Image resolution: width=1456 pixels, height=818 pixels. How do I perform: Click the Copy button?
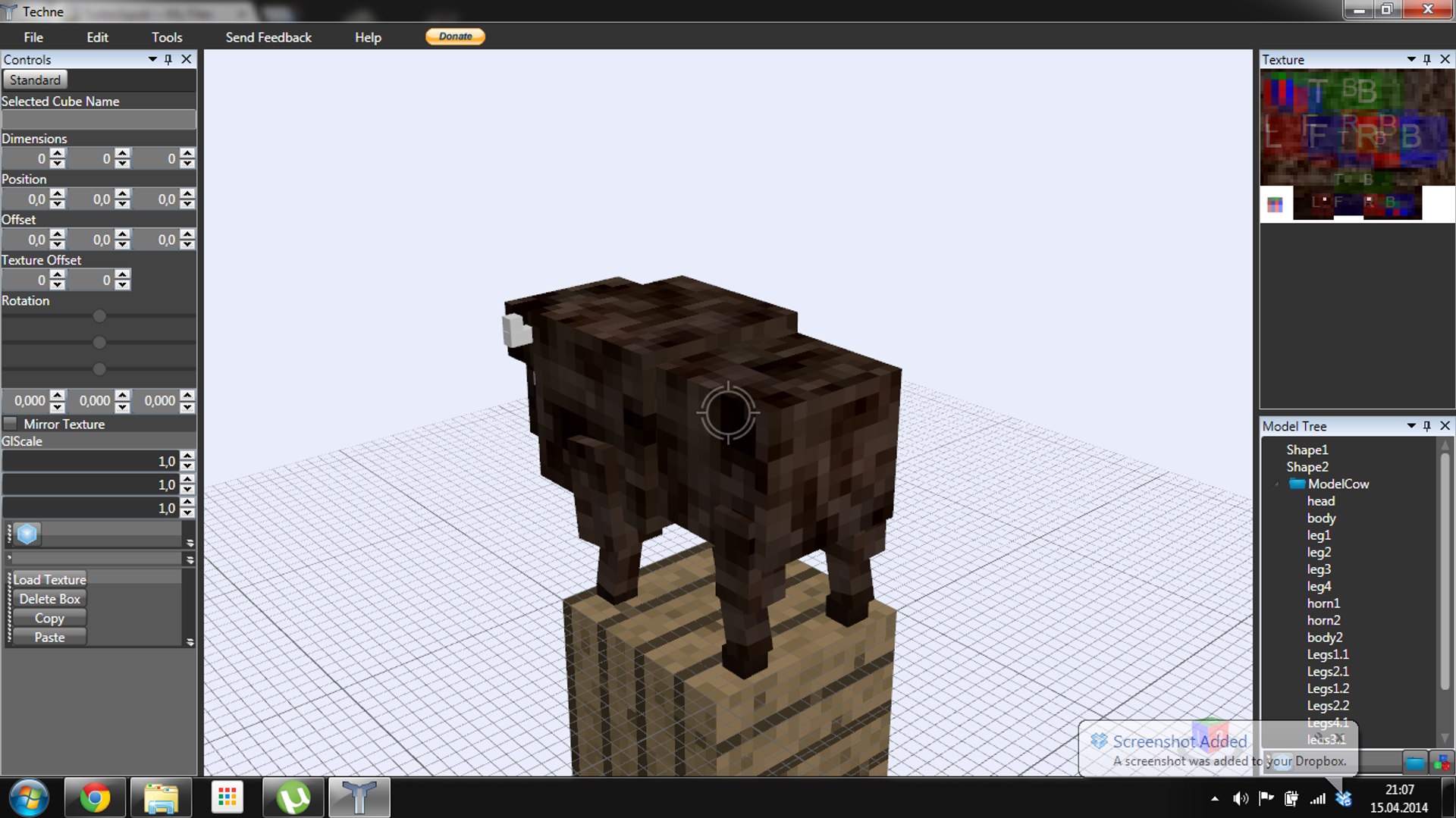click(x=49, y=619)
